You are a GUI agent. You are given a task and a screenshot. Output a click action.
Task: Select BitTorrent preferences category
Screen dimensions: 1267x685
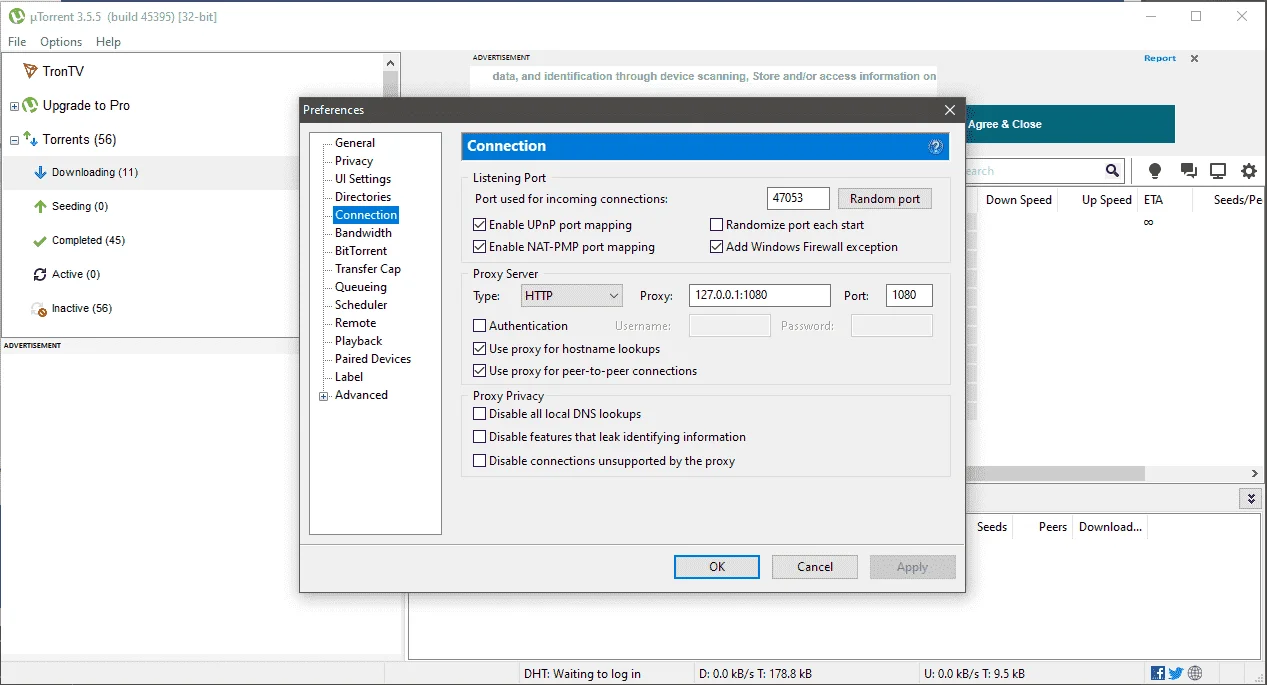tap(361, 251)
